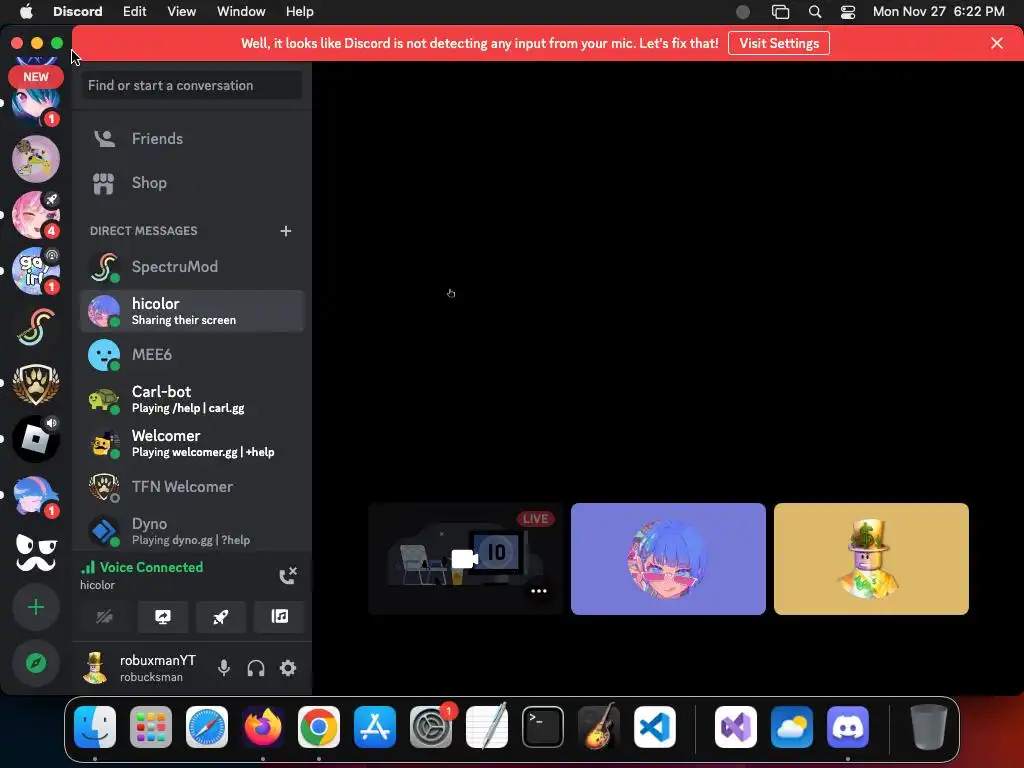The image size is (1024, 768).
Task: Dismiss the mic warning banner
Action: click(997, 43)
